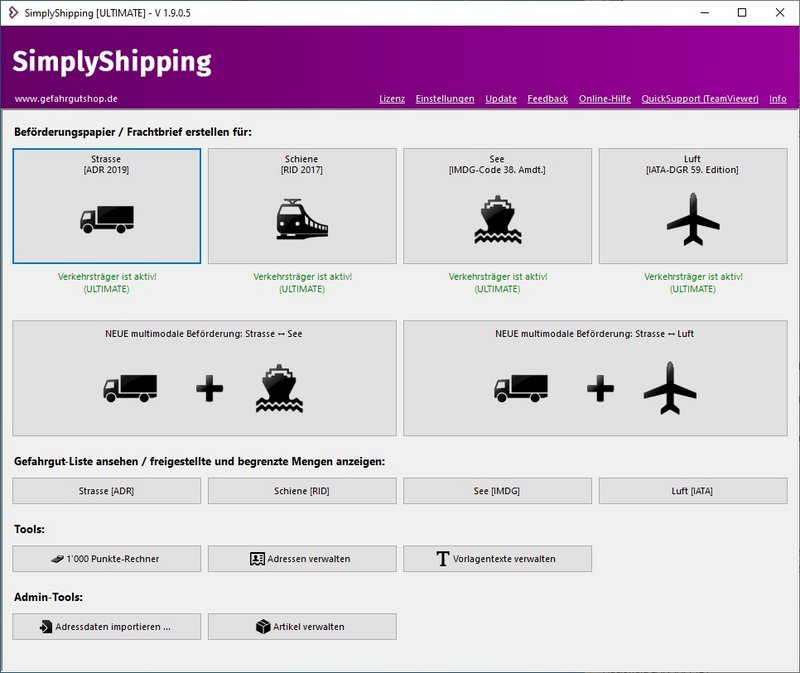Show the See [IMDG] dangerous goods list
The image size is (800, 673).
[497, 491]
